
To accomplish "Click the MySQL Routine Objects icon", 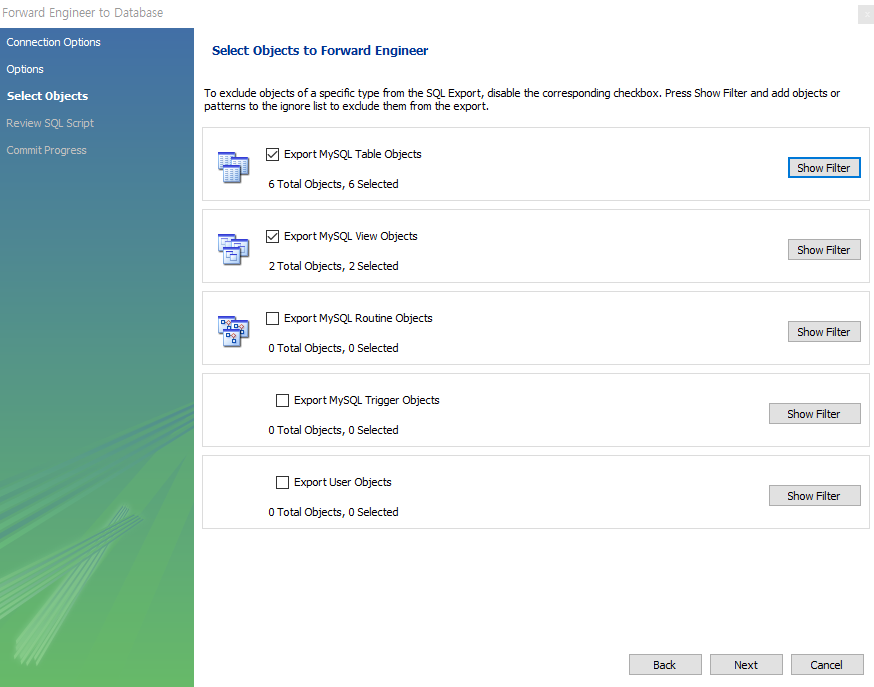I will point(233,331).
